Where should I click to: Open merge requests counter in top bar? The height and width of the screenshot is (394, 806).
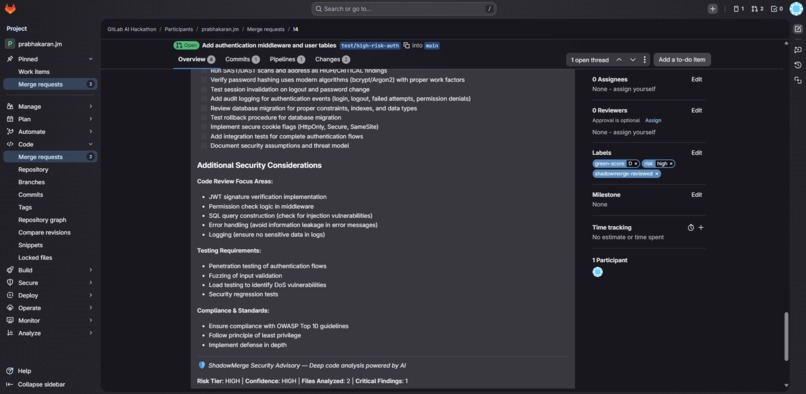point(757,9)
